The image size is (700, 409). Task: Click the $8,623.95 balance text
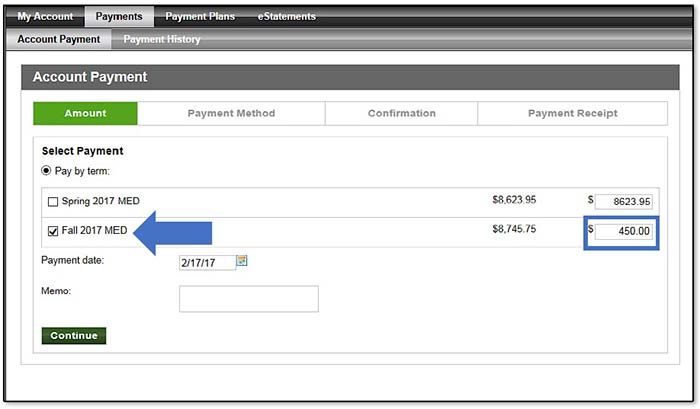(x=514, y=200)
